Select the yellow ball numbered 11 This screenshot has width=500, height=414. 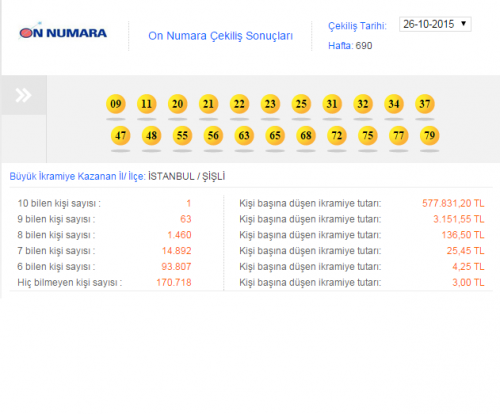click(x=147, y=104)
